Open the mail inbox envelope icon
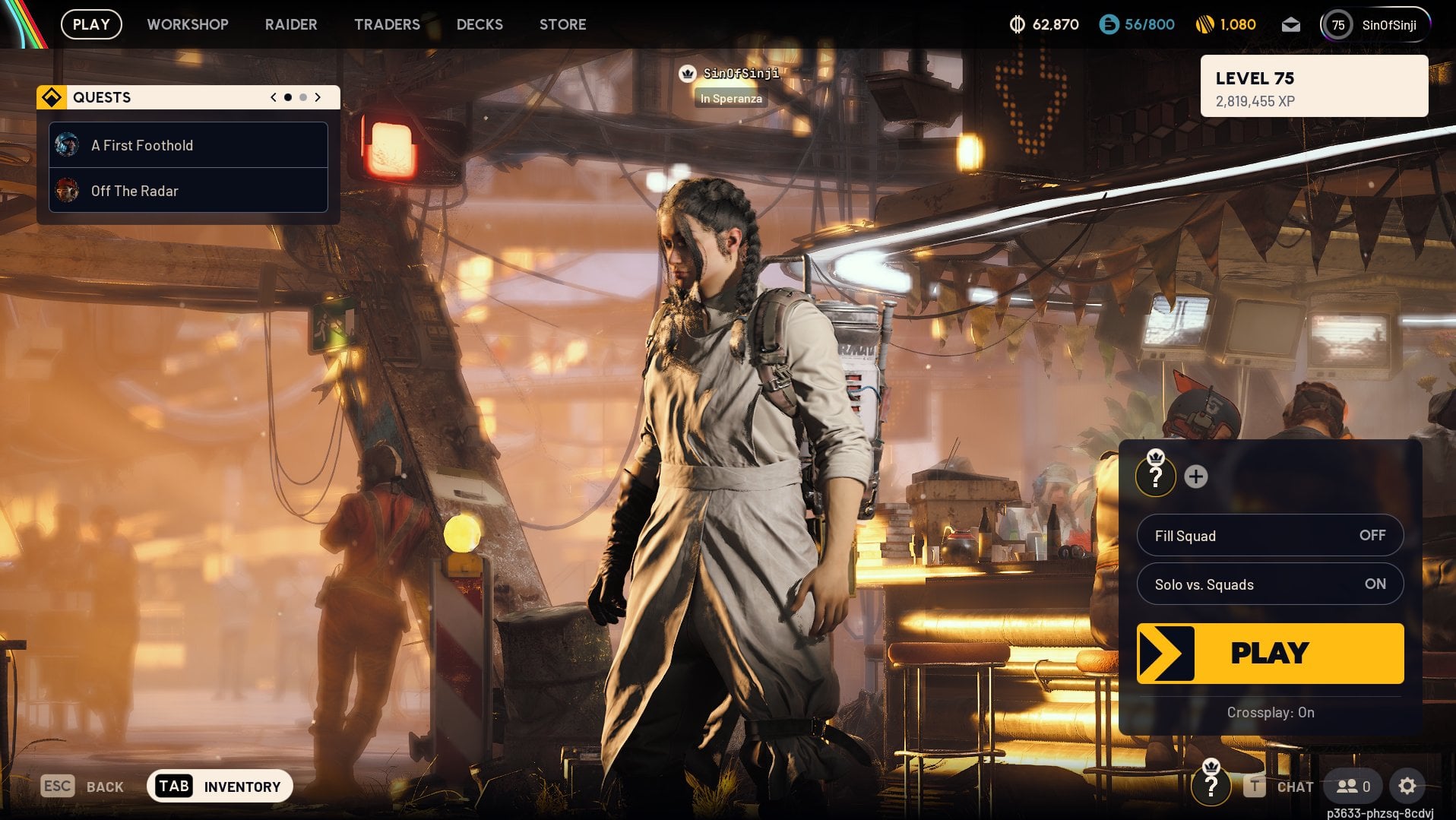This screenshot has width=1456, height=820. 1290,25
